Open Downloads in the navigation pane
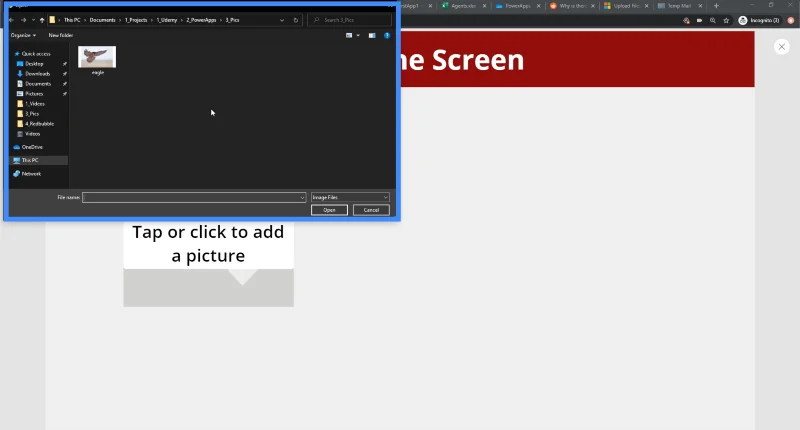 point(37,73)
